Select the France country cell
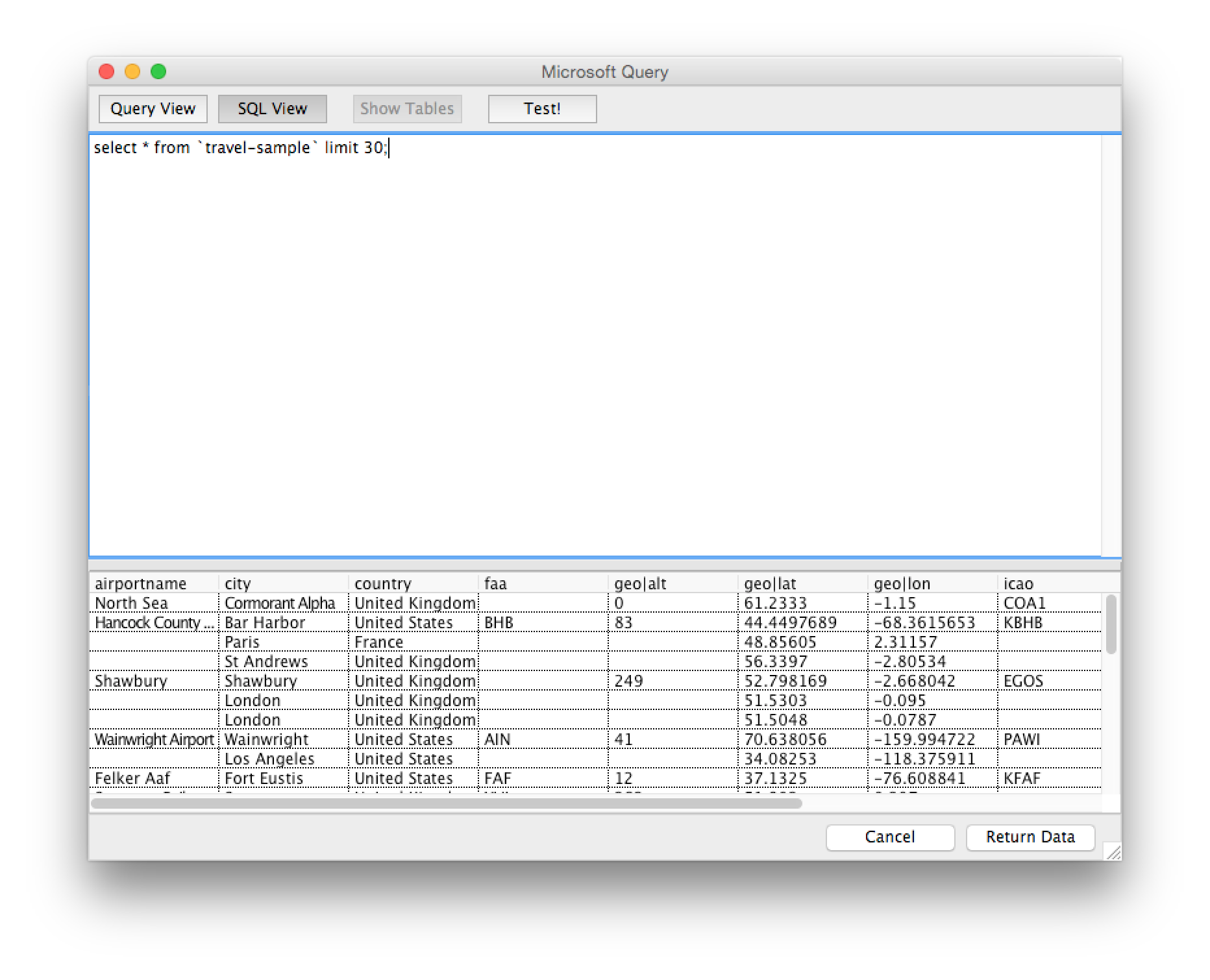 (x=414, y=642)
